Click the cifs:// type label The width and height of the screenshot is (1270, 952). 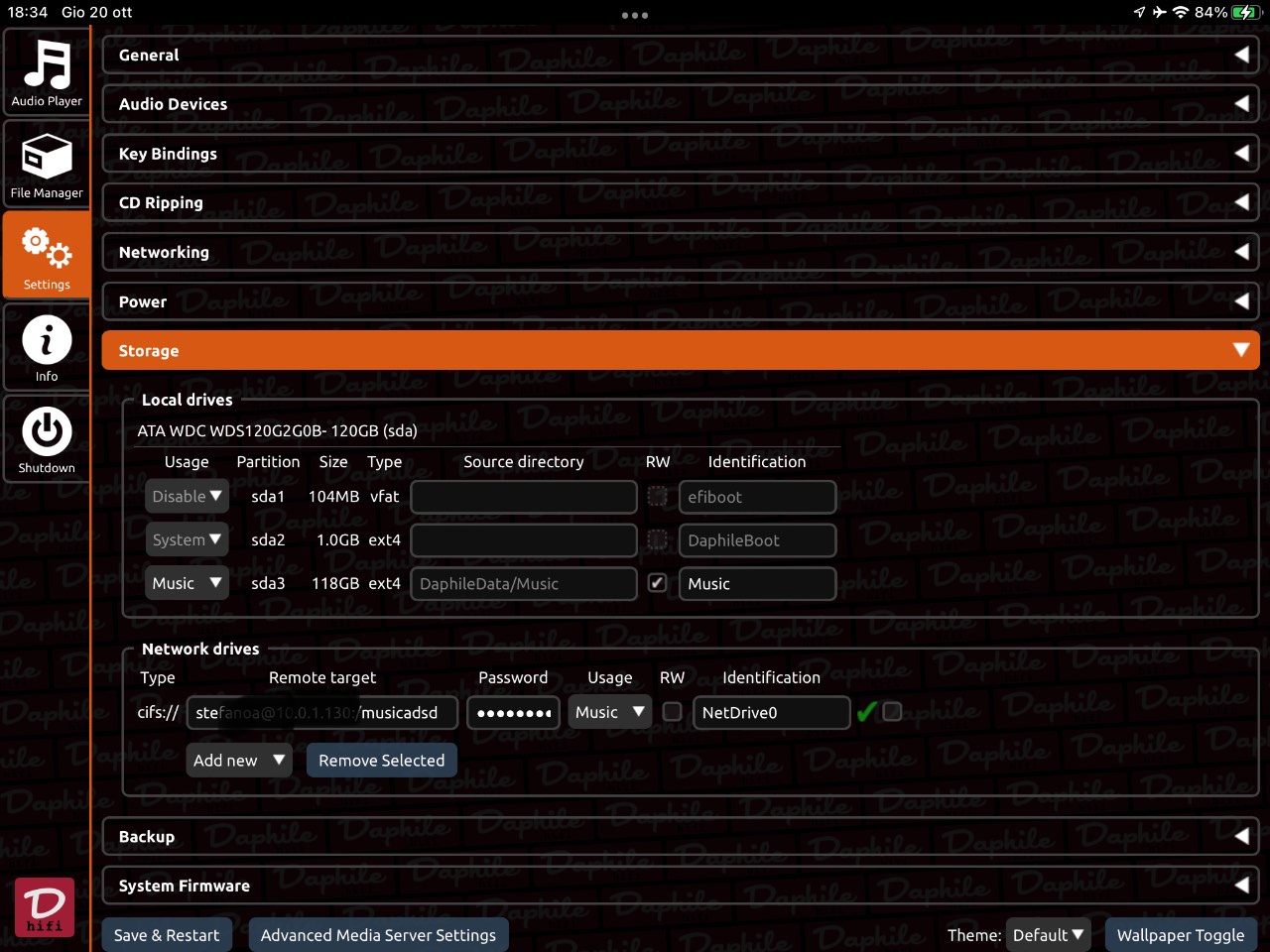pos(158,712)
